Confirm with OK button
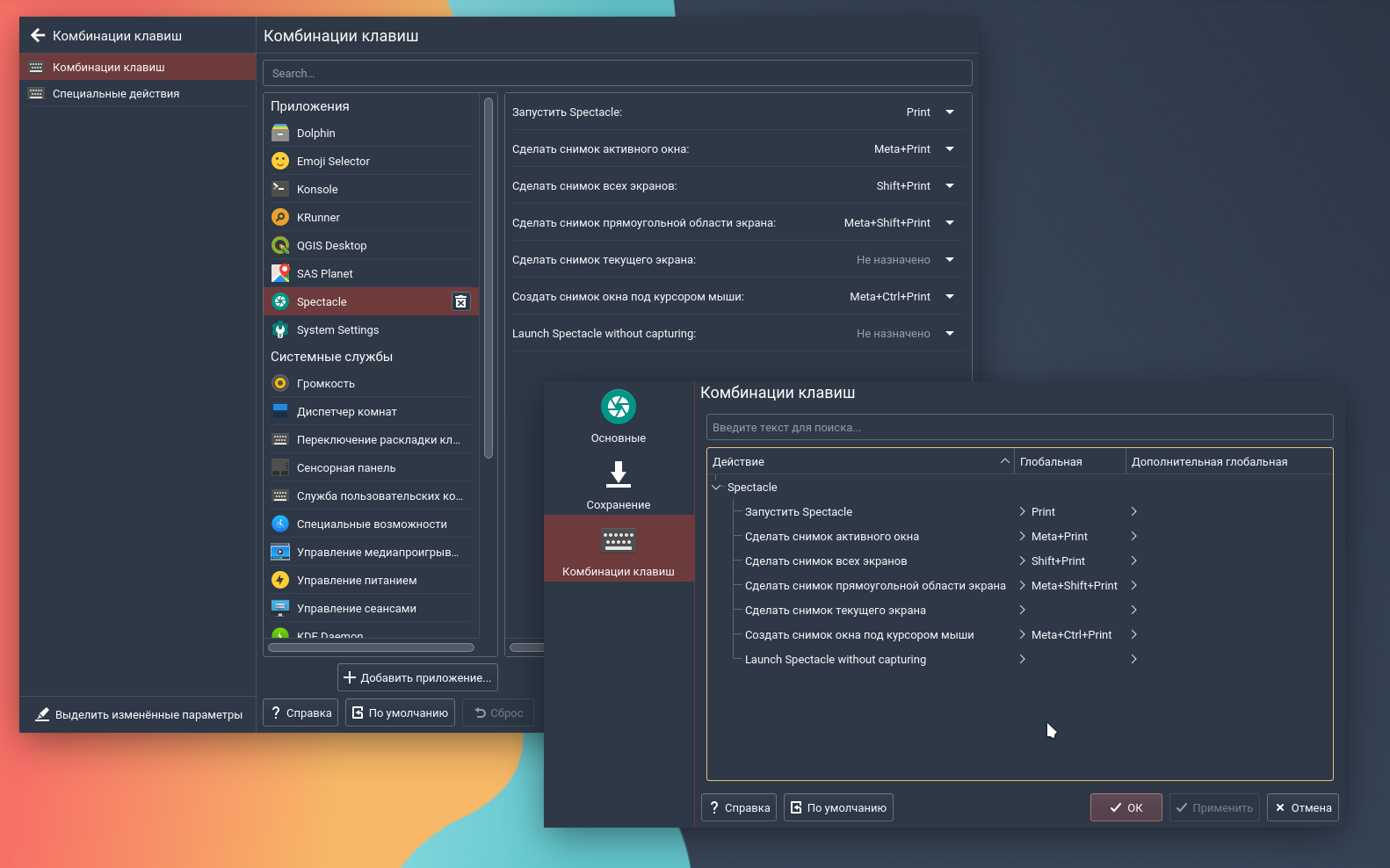 coord(1126,807)
